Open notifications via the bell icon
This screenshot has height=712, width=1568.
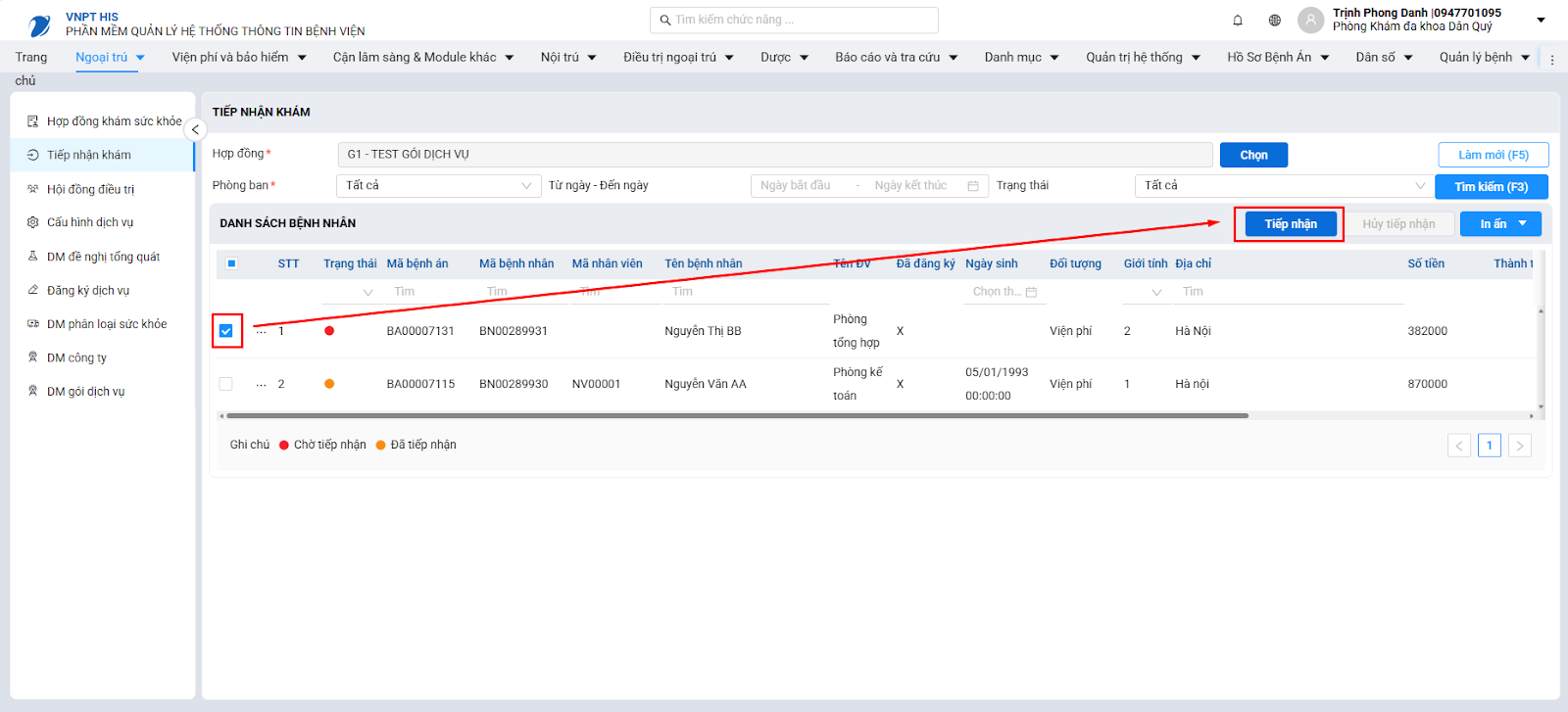(x=1238, y=20)
